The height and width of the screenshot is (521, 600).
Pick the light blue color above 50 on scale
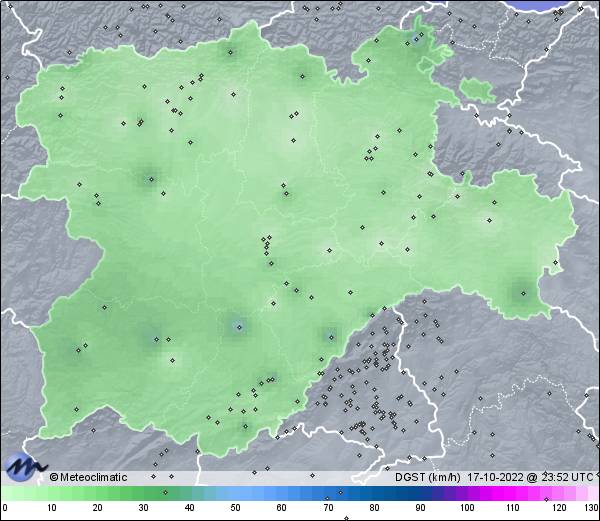(x=235, y=493)
